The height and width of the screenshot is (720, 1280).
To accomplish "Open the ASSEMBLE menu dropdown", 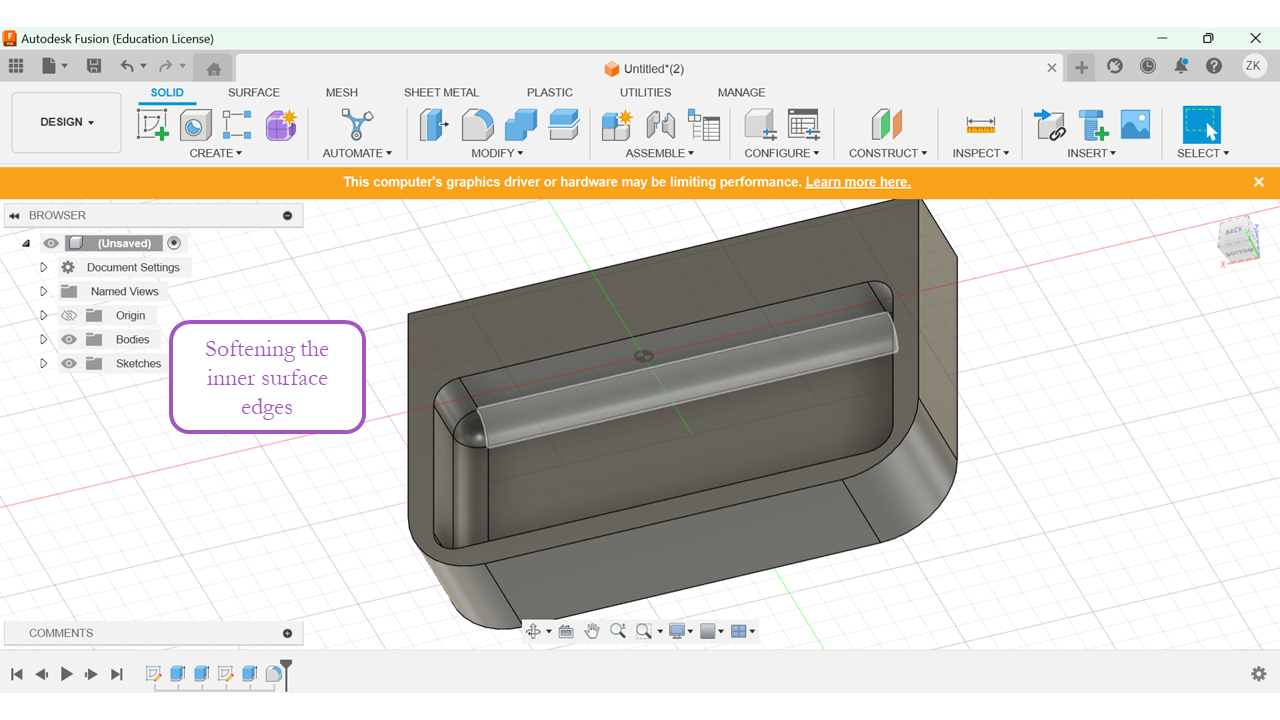I will click(x=660, y=153).
